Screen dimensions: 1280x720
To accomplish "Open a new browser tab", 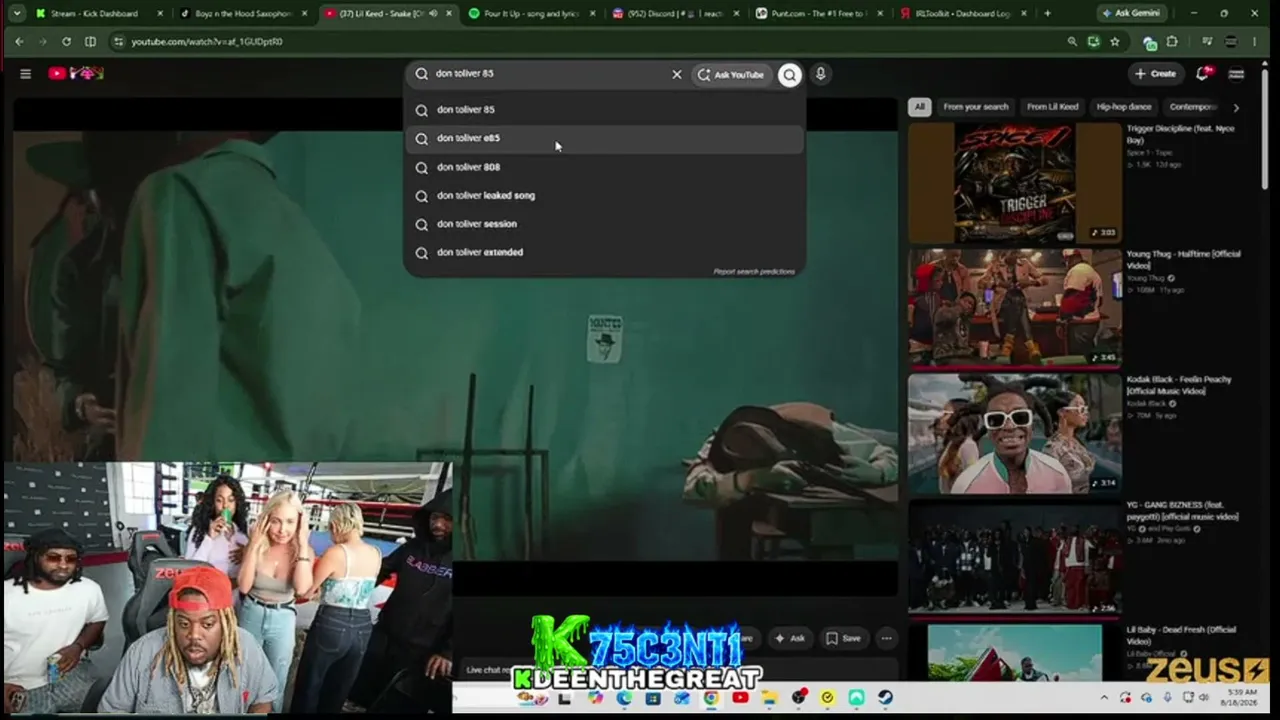I will pyautogui.click(x=1047, y=14).
